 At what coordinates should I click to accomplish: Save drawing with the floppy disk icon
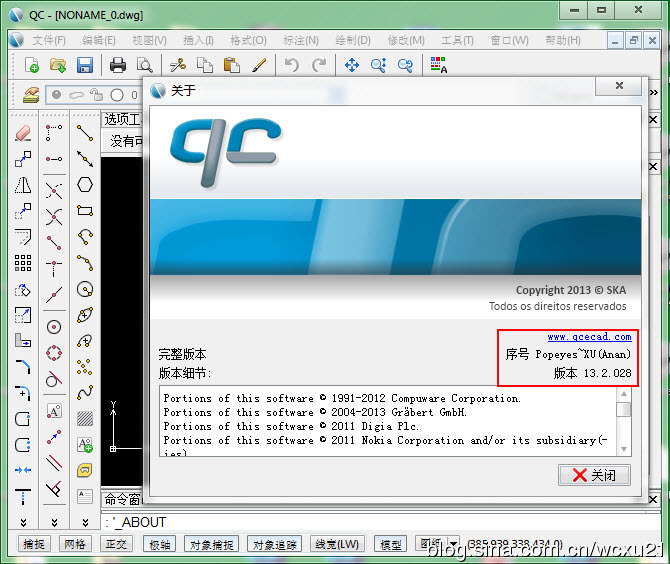[x=85, y=65]
